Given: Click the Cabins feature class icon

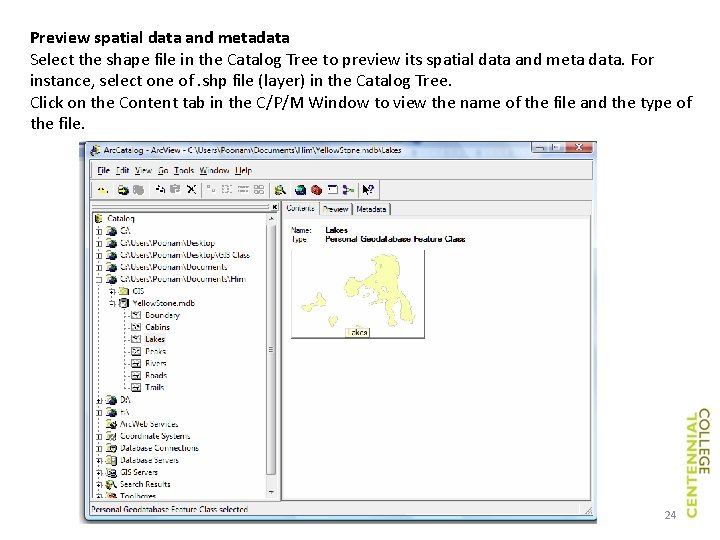Looking at the screenshot, I should [x=136, y=327].
